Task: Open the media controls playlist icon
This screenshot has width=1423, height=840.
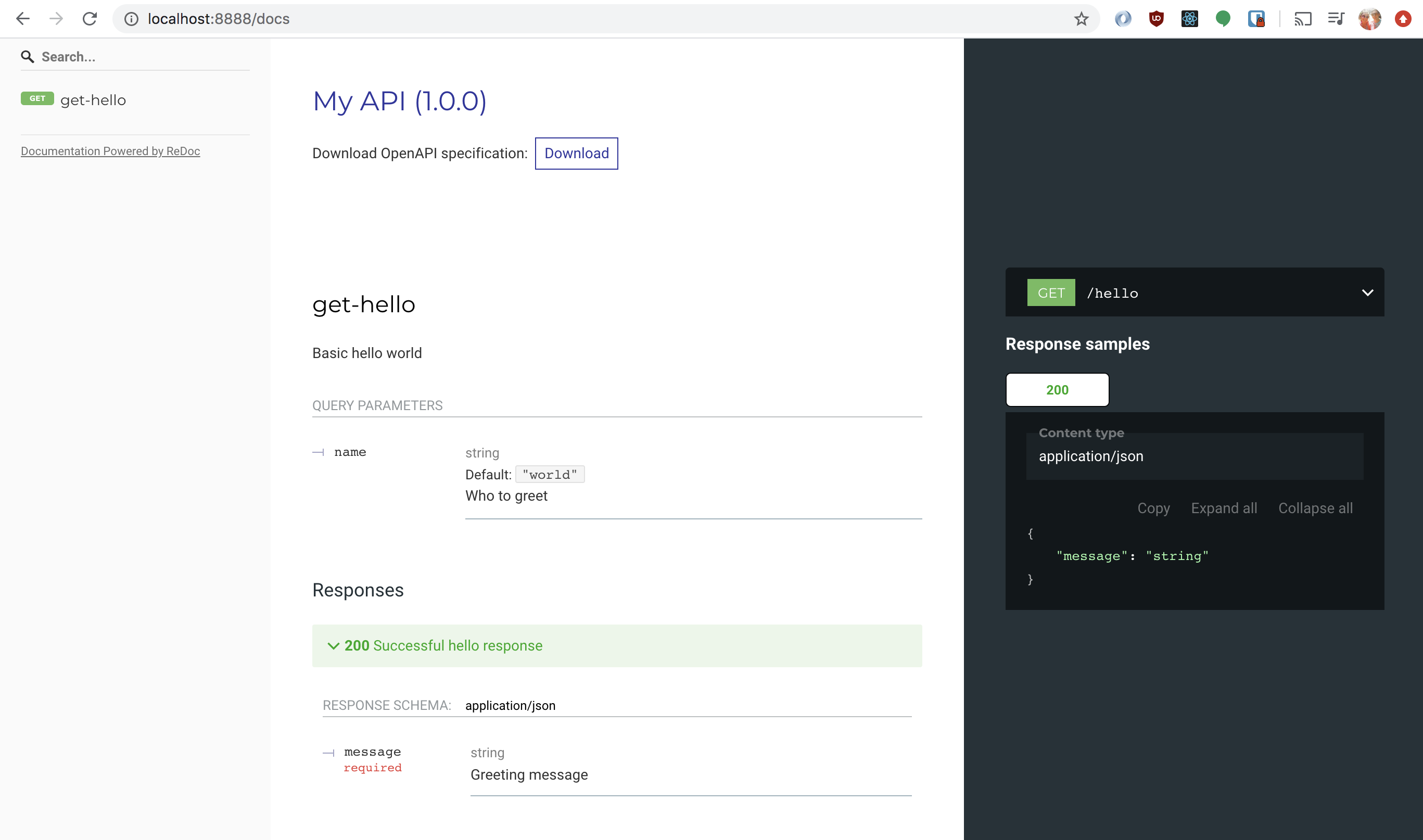Action: coord(1336,19)
